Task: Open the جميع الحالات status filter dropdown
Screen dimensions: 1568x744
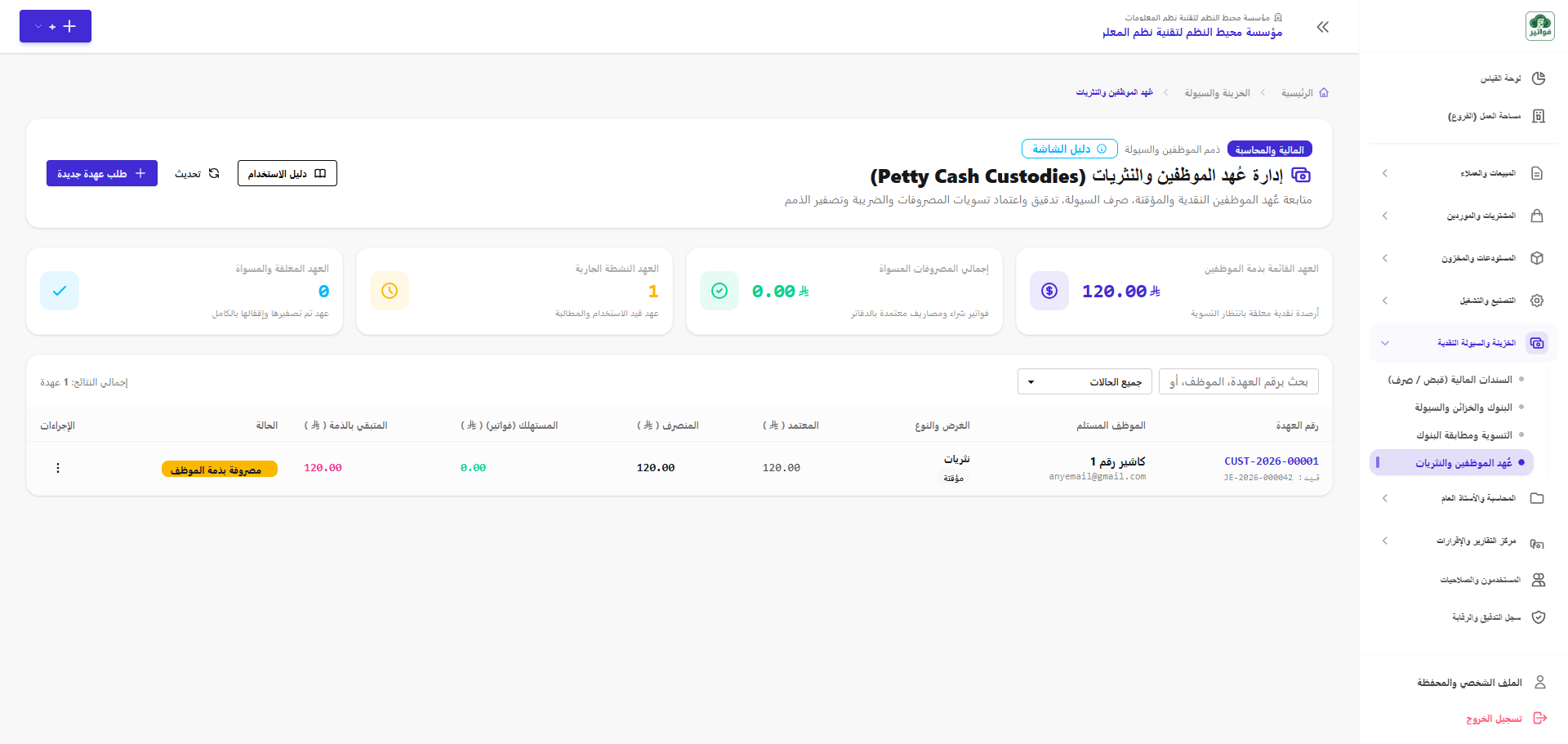Action: [x=1085, y=381]
